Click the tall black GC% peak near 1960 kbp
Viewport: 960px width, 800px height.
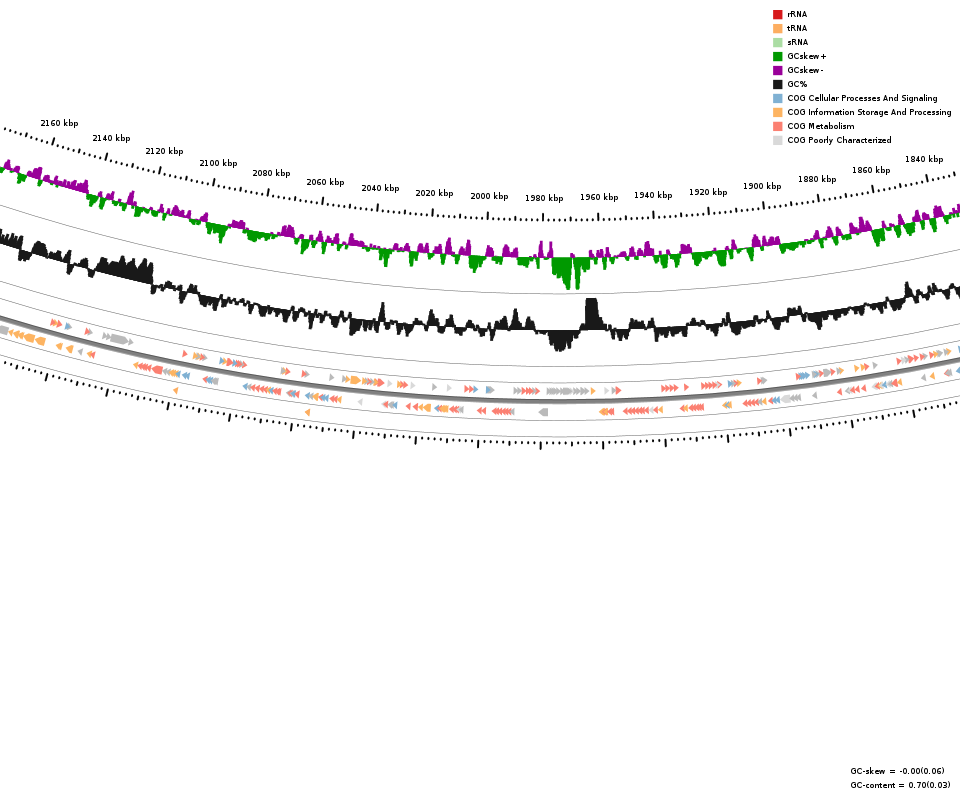pyautogui.click(x=591, y=313)
